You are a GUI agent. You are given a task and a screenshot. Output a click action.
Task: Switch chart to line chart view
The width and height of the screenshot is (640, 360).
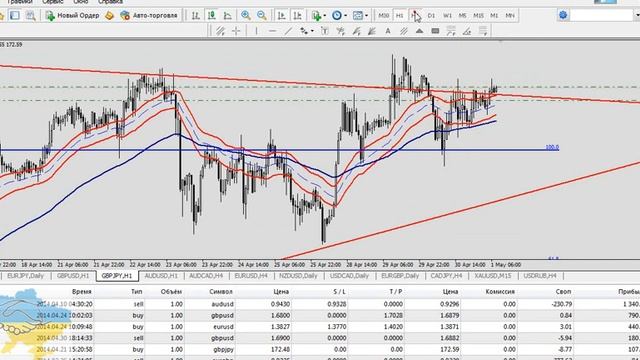[228, 16]
